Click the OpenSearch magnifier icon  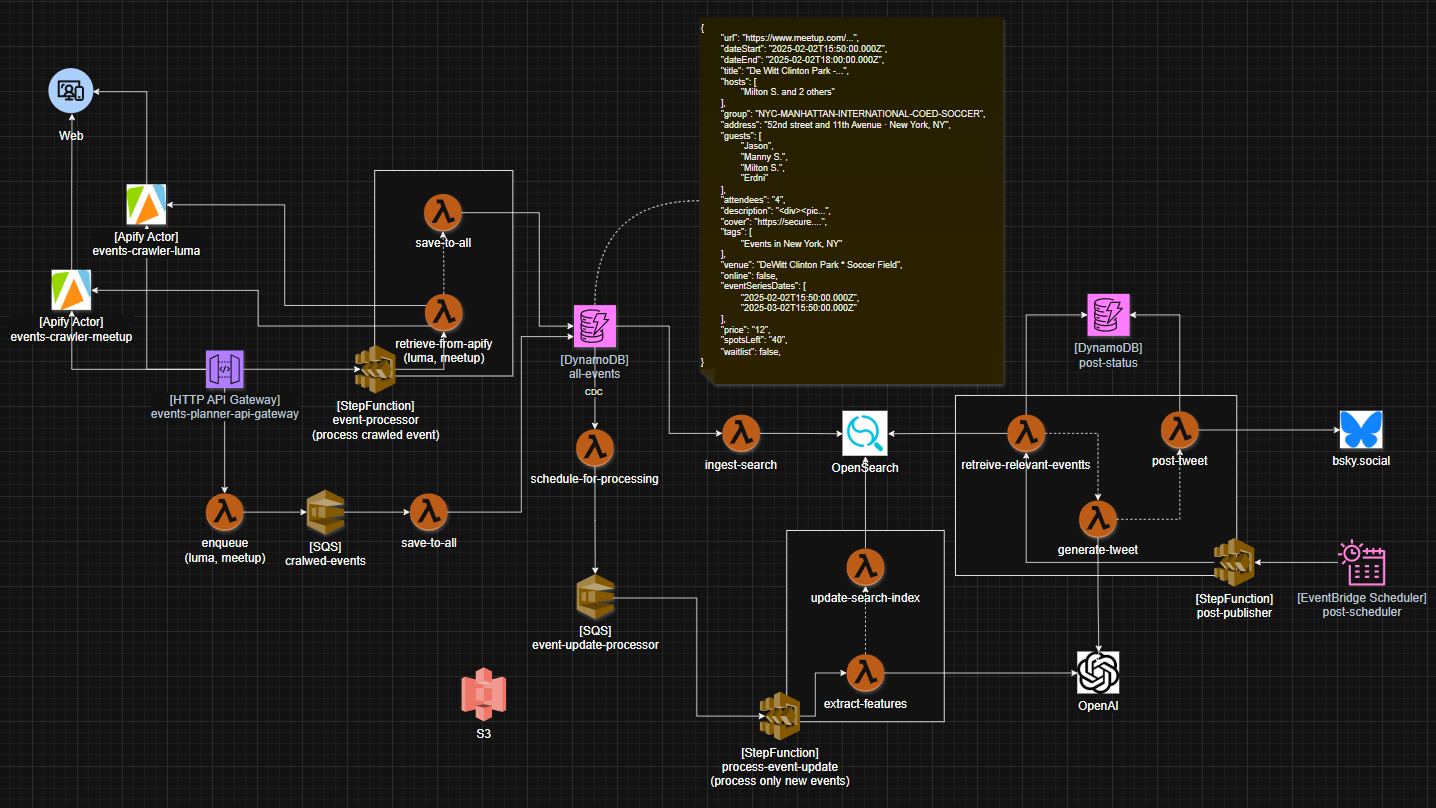click(x=865, y=434)
